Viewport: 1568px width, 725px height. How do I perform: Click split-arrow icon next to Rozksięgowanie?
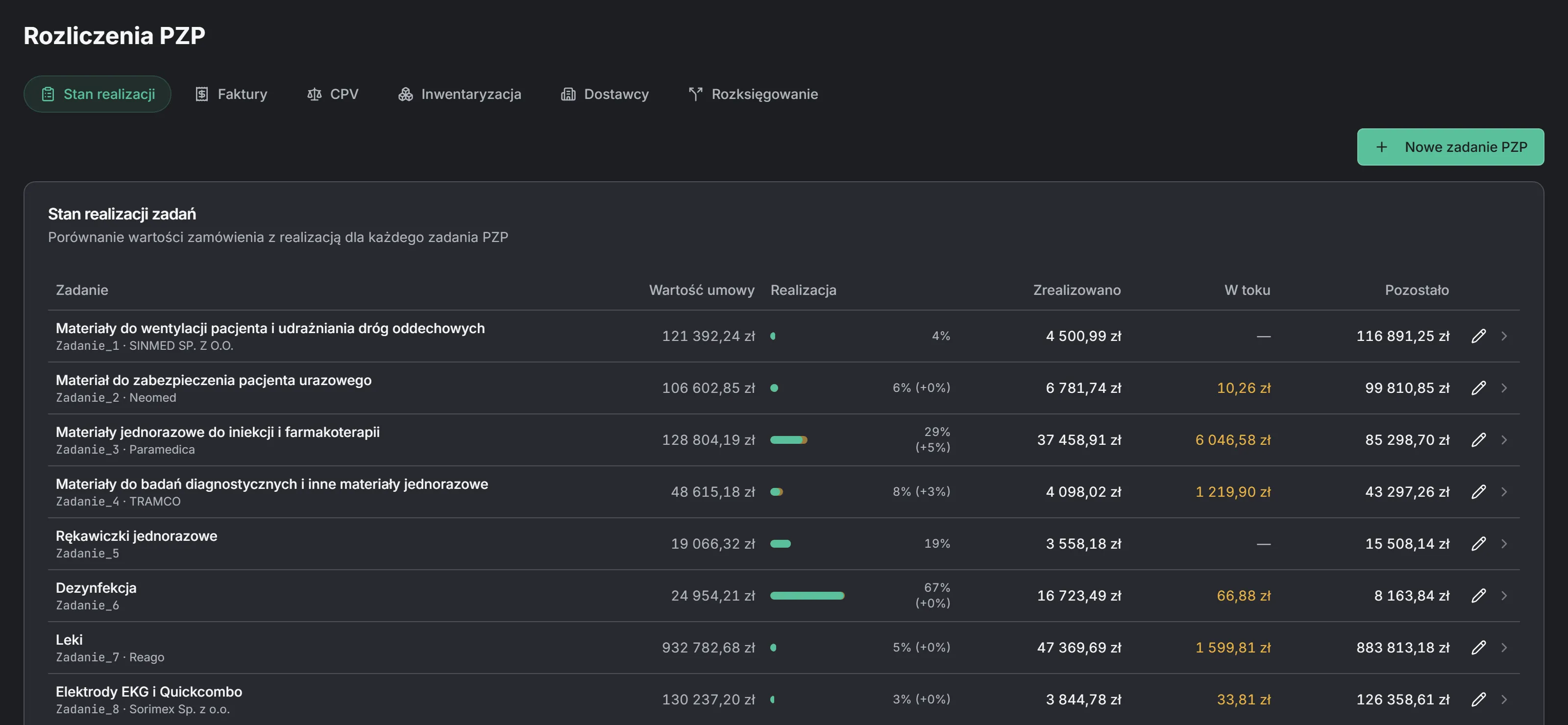tap(696, 95)
